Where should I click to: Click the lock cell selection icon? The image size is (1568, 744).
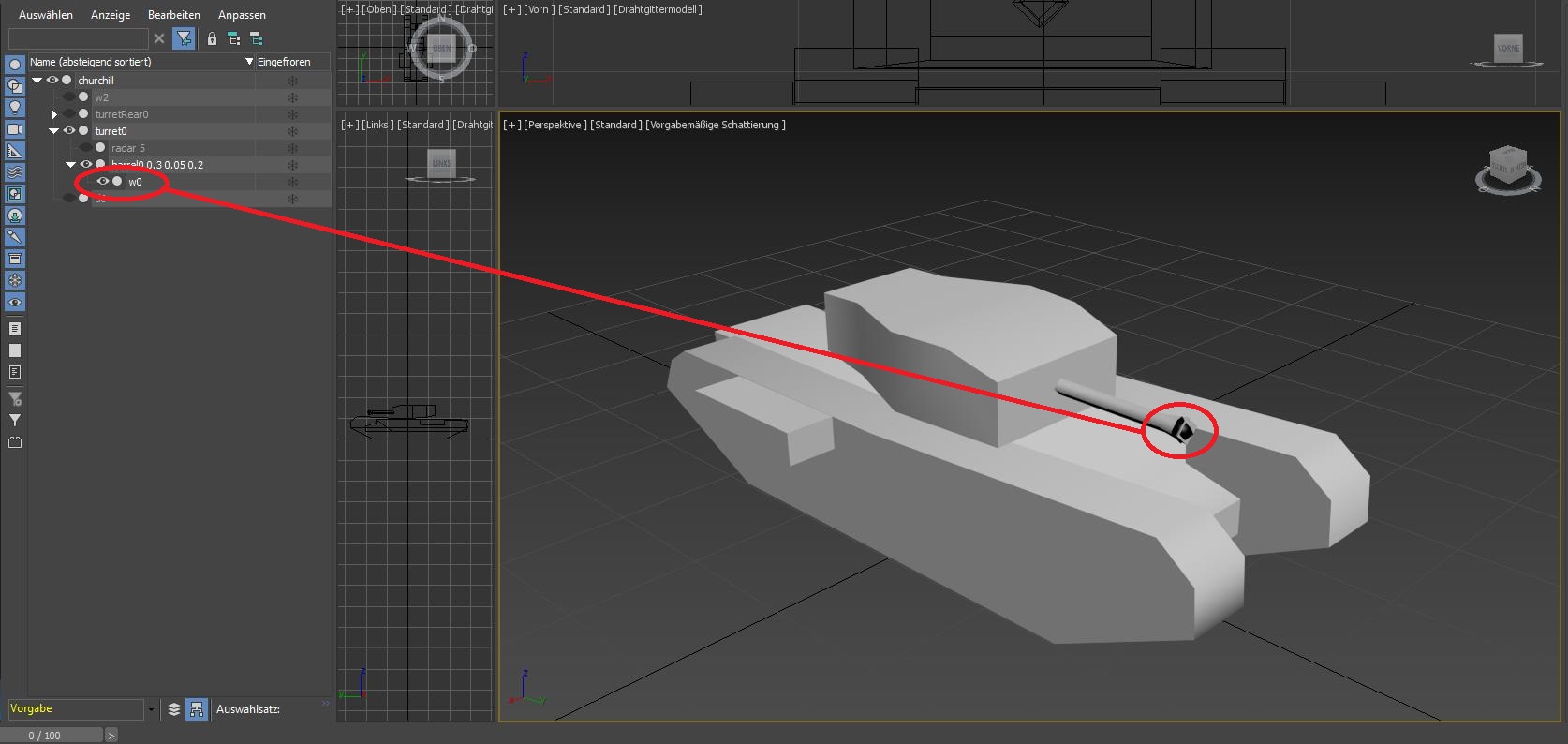pyautogui.click(x=212, y=38)
